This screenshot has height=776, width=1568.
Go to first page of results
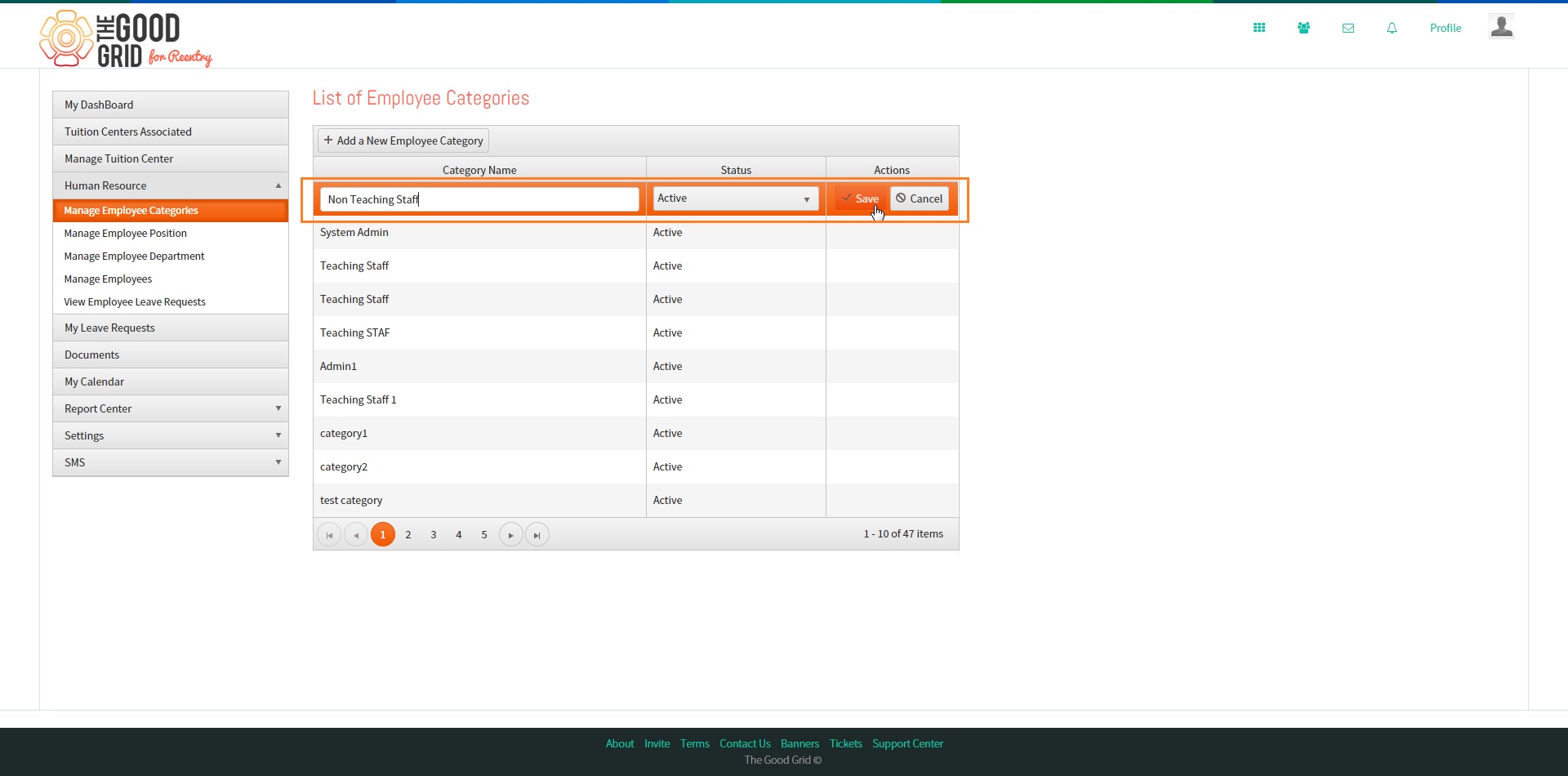point(329,535)
